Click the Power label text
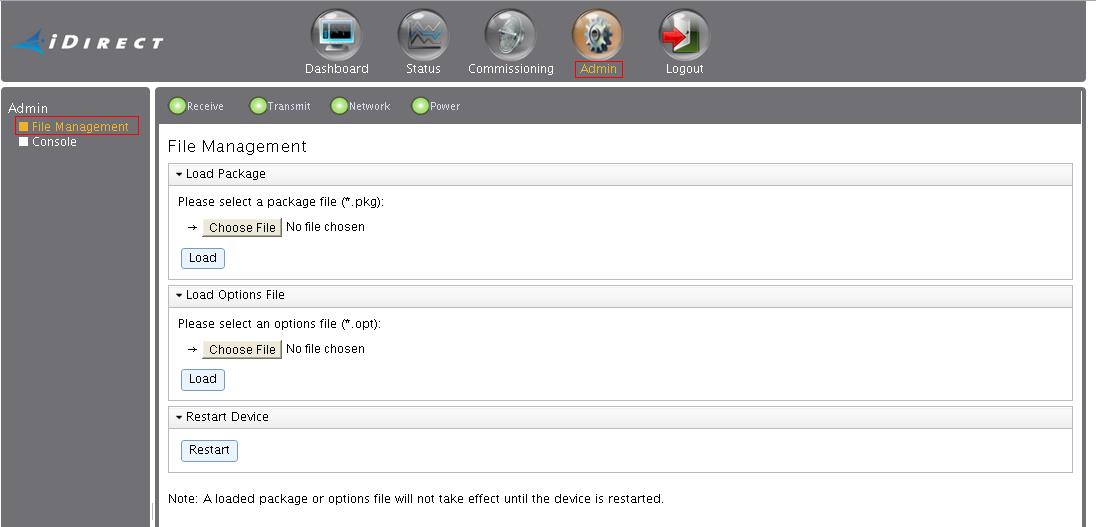The image size is (1096, 527). 445,106
